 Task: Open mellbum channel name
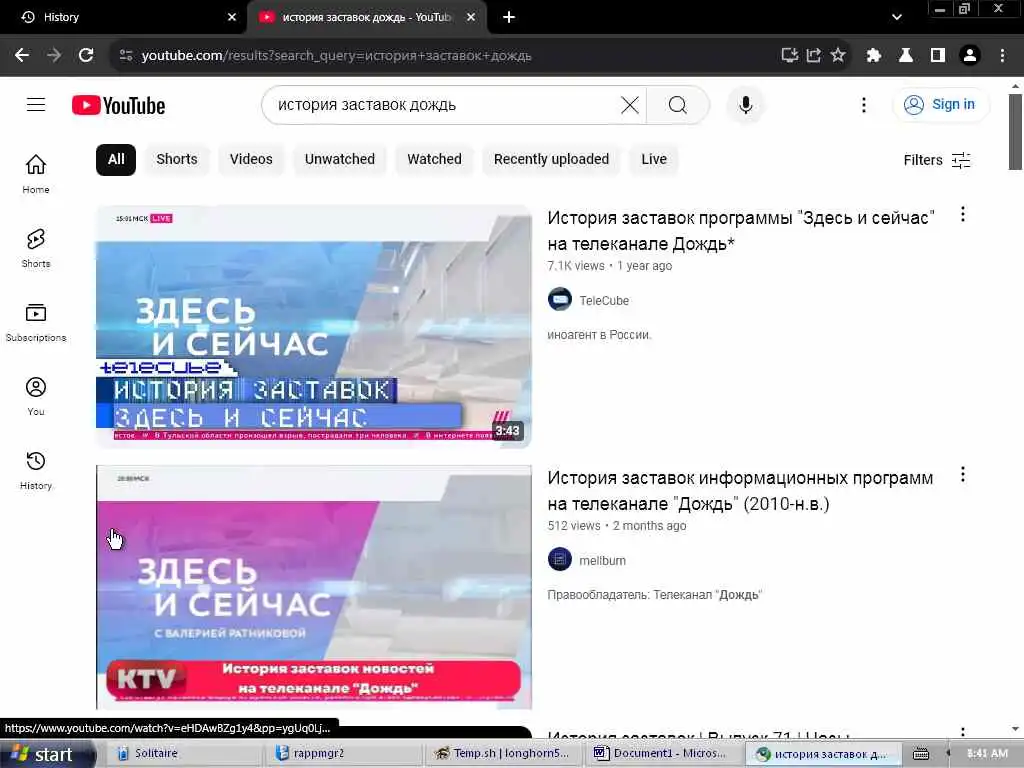point(602,560)
